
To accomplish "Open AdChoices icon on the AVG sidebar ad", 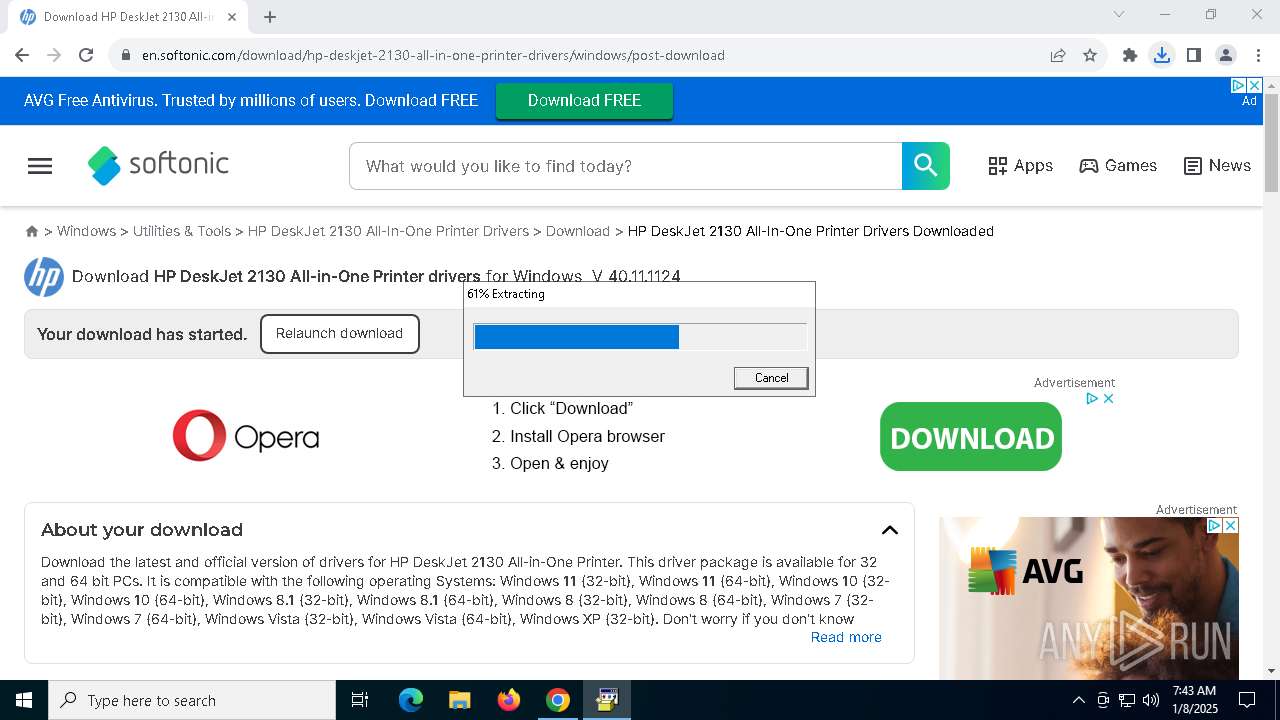I will coord(1214,525).
